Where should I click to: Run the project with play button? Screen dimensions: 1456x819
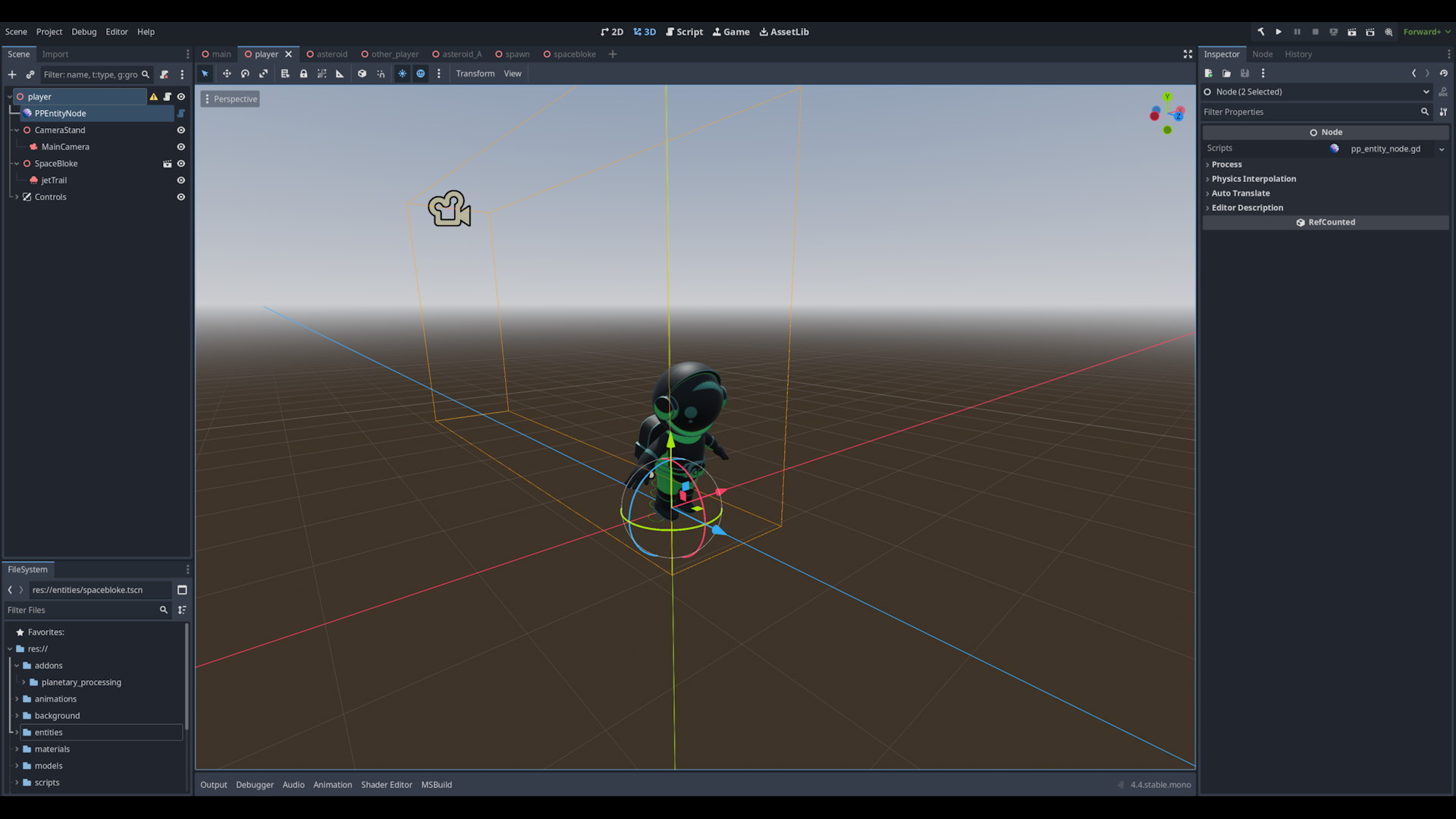(1279, 32)
